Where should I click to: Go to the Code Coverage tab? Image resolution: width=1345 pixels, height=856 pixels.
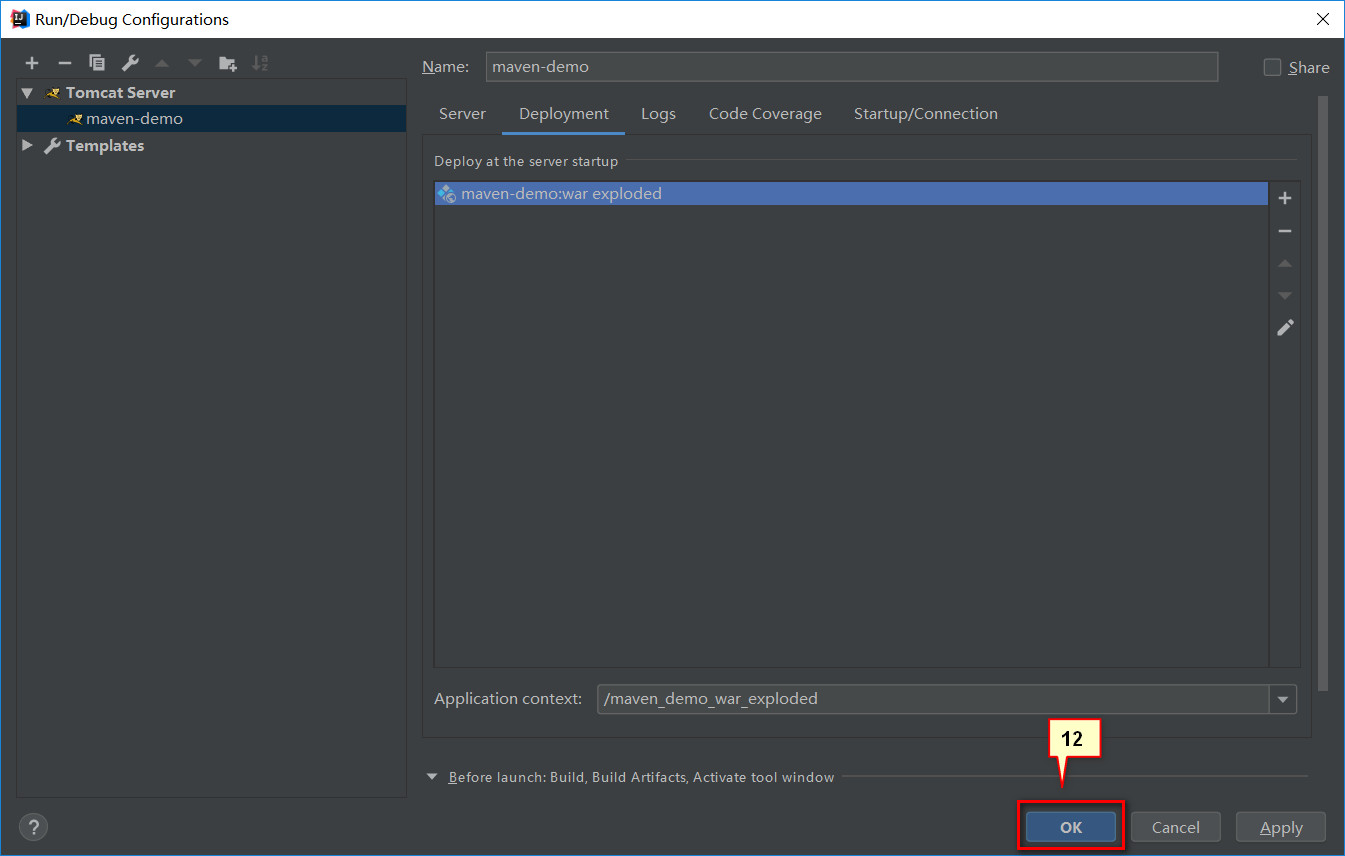765,114
